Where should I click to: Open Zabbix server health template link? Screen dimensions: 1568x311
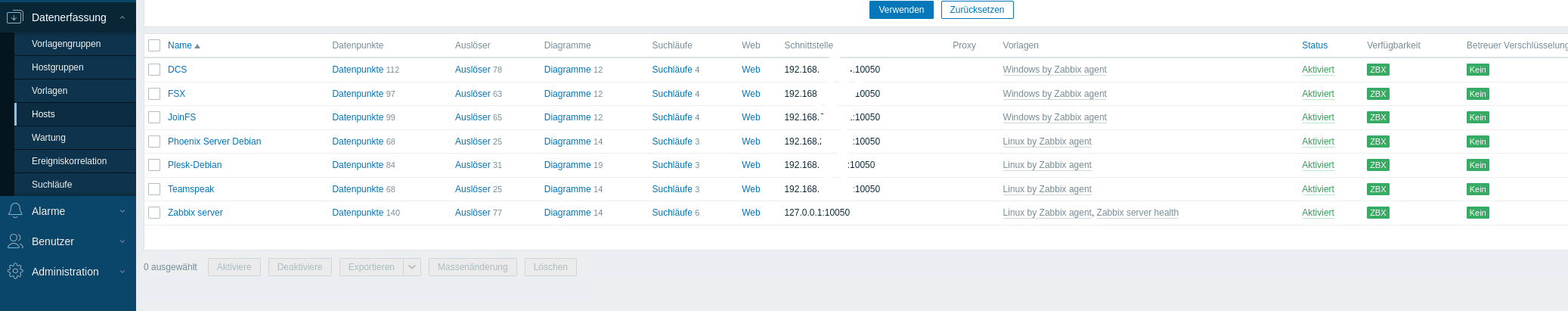coord(1137,213)
